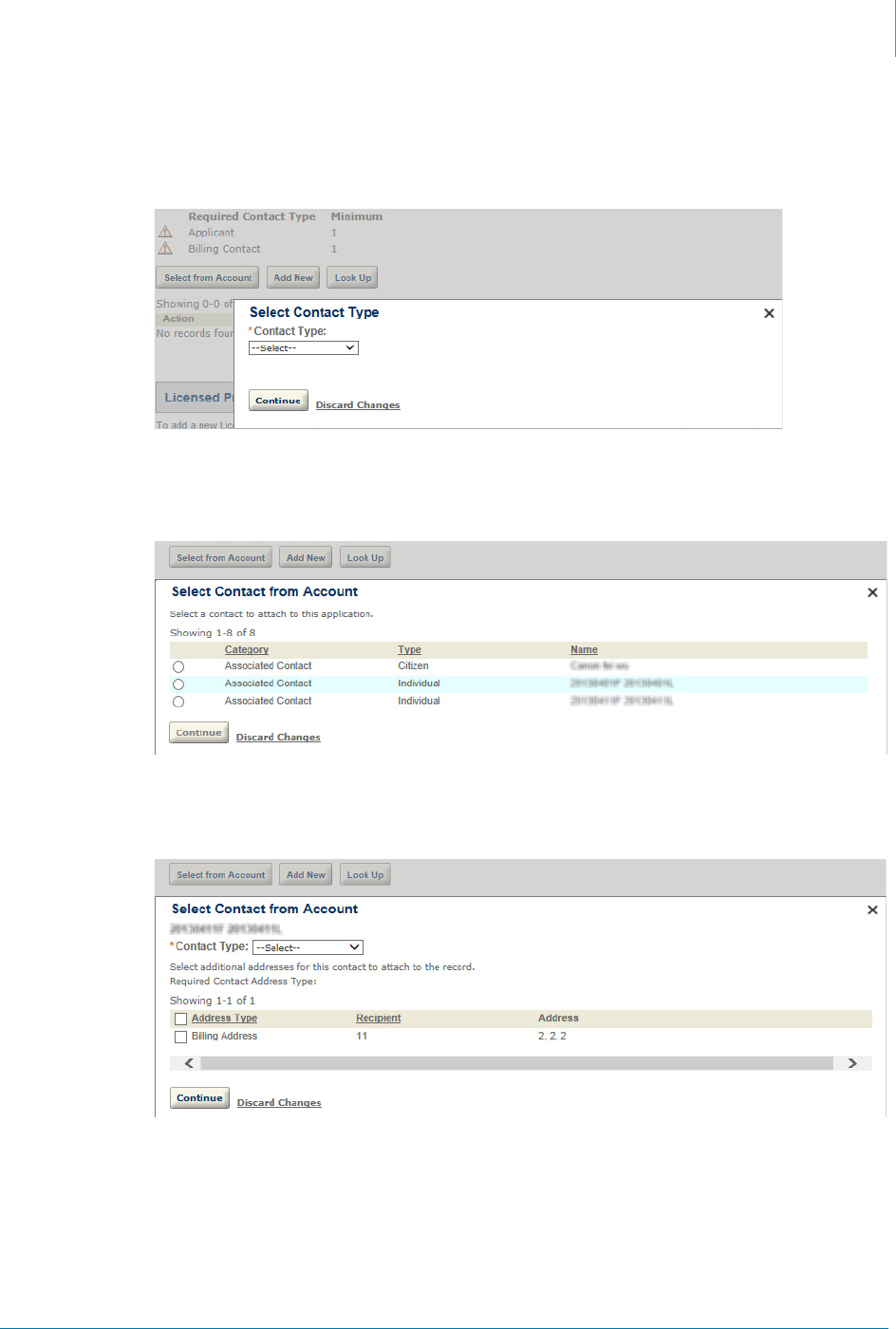Sort addresses by Address Type column
896x1329 pixels.
tap(224, 1019)
